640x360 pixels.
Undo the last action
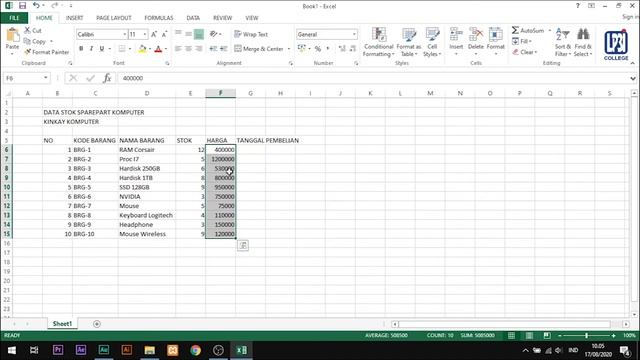pyautogui.click(x=36, y=6)
